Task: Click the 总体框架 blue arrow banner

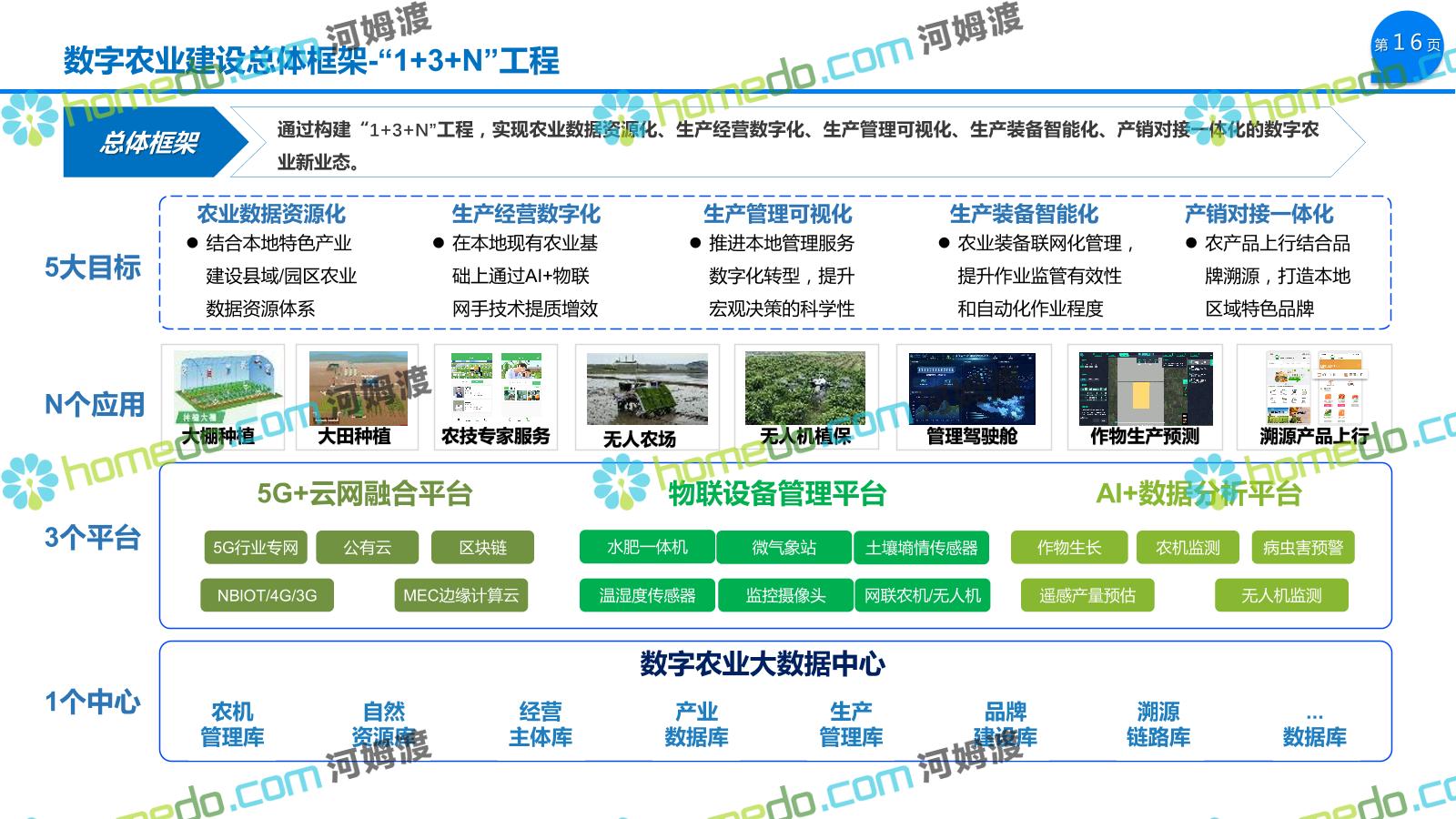Action: coord(150,143)
